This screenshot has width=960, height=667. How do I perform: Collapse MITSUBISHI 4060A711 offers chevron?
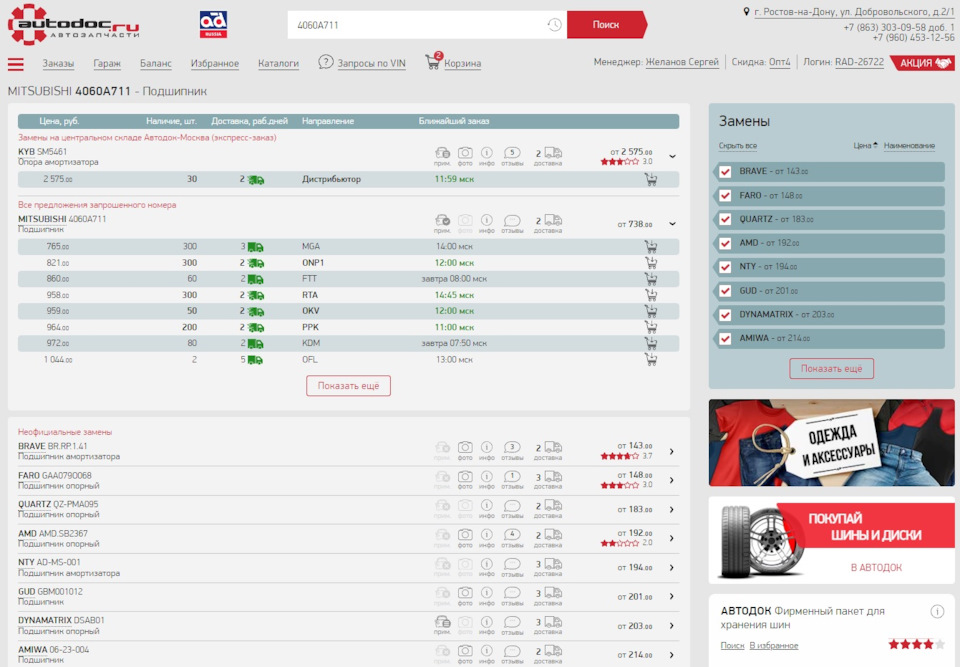[x=672, y=224]
